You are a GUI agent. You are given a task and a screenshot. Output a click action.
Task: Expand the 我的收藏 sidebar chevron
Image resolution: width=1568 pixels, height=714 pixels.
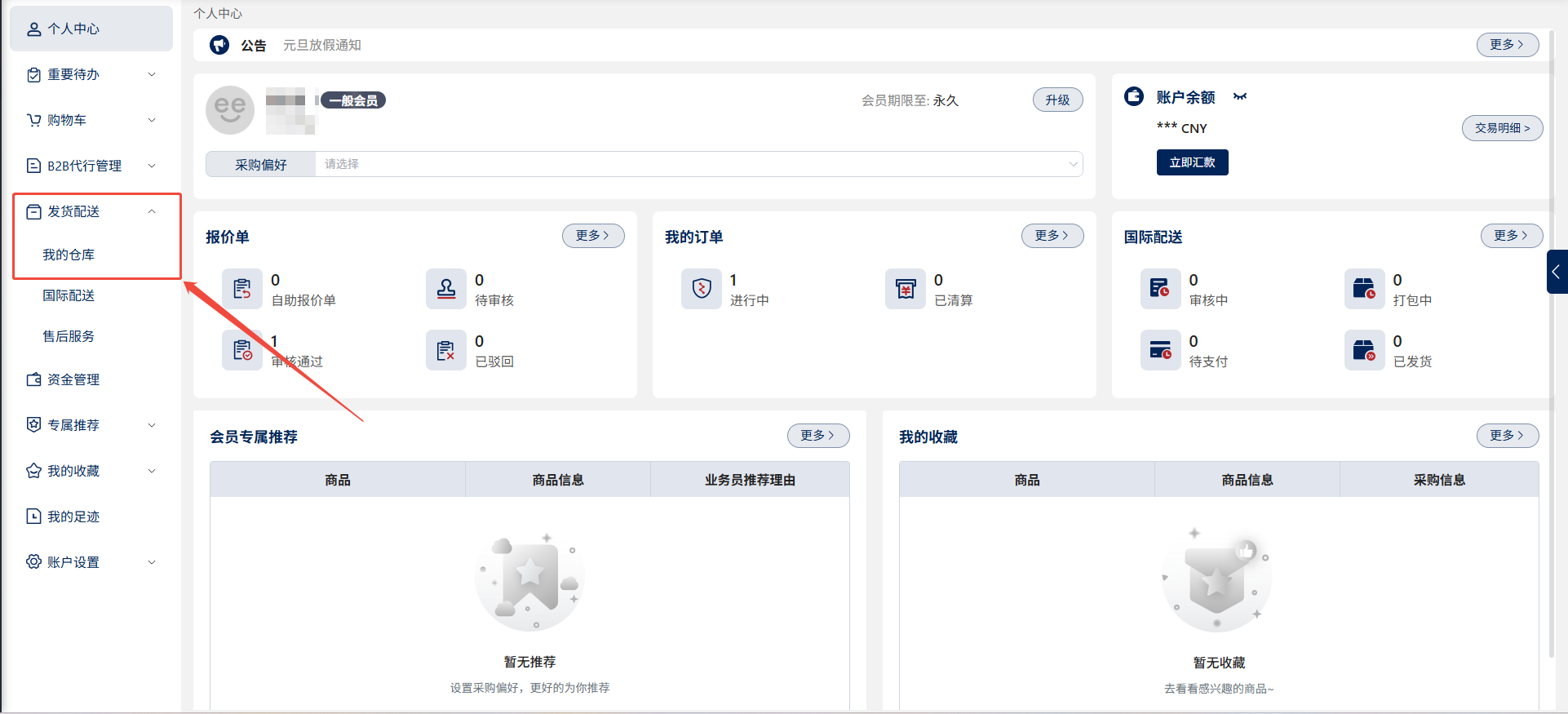(152, 471)
